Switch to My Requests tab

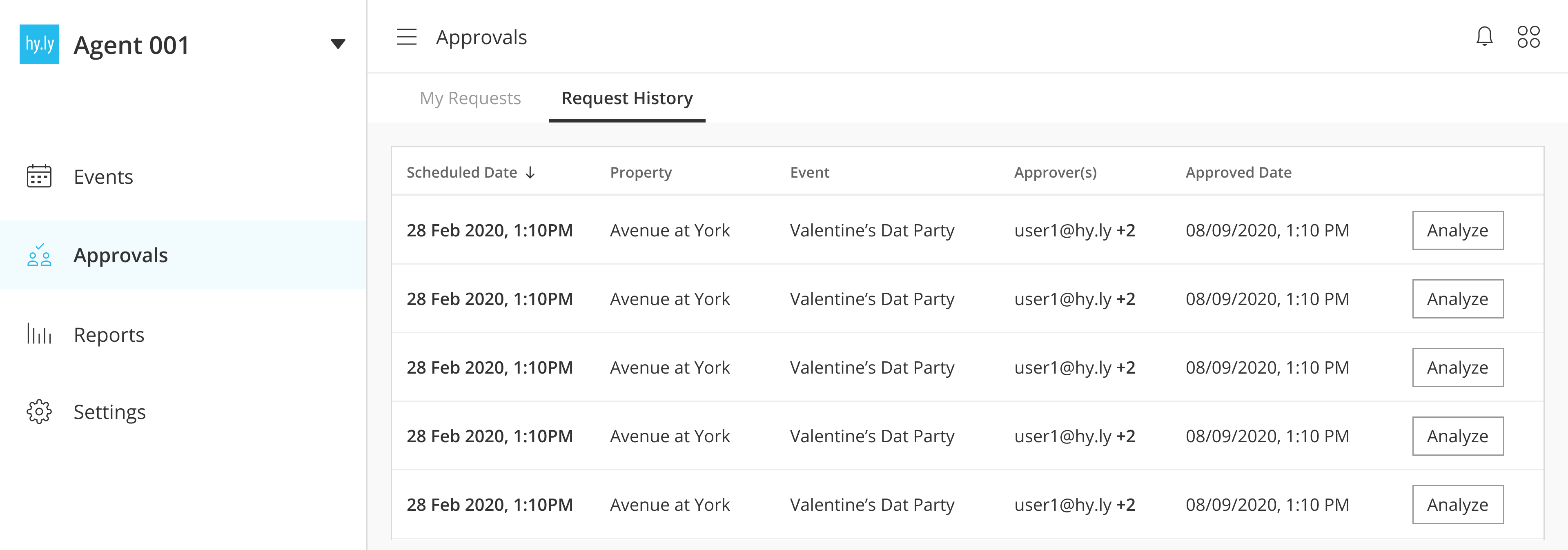coord(470,98)
